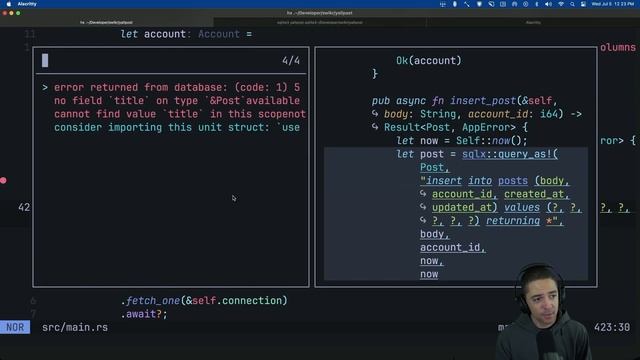Screen dimensions: 640x360
Task: Open Bluetooth status in menu bar
Action: (536, 4)
